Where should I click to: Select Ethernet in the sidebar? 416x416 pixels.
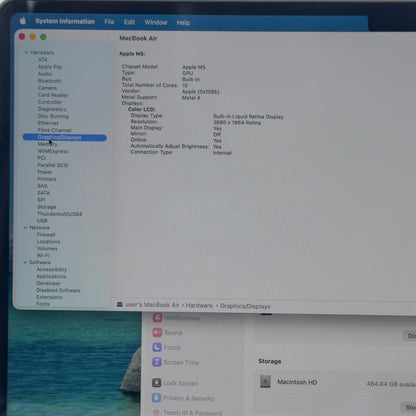coord(48,123)
